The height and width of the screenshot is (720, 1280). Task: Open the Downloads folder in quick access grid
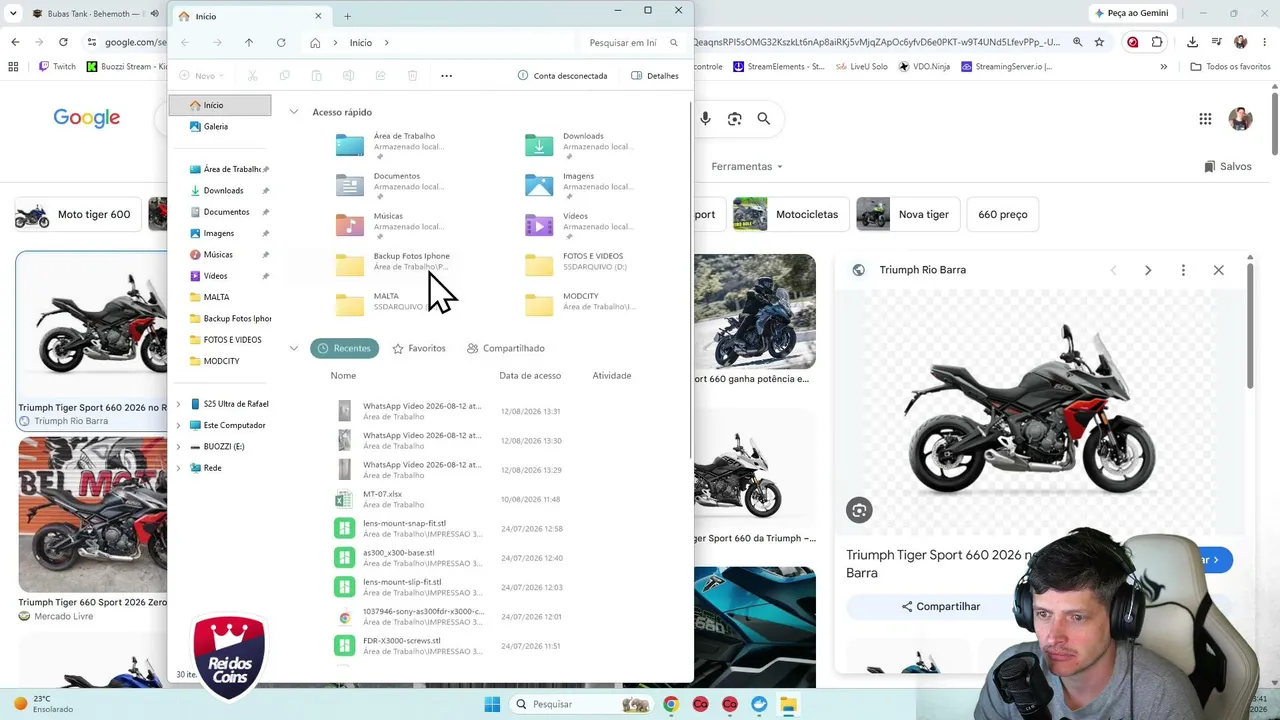click(582, 146)
